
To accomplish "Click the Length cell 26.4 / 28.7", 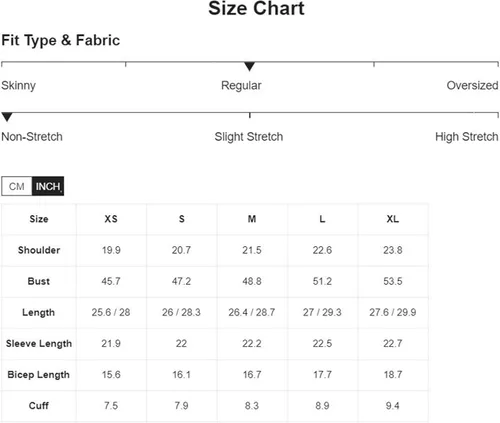I will 252,312.
